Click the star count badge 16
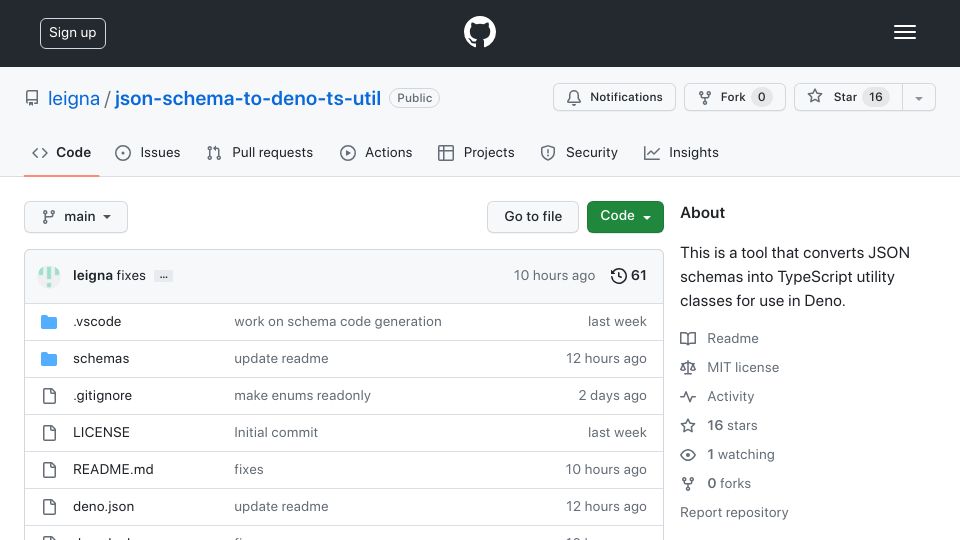The image size is (960, 540). click(876, 97)
